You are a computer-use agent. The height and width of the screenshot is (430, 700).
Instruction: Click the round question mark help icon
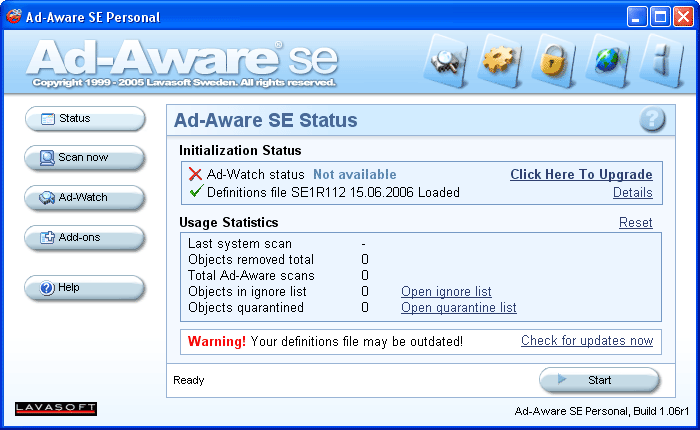(x=652, y=119)
